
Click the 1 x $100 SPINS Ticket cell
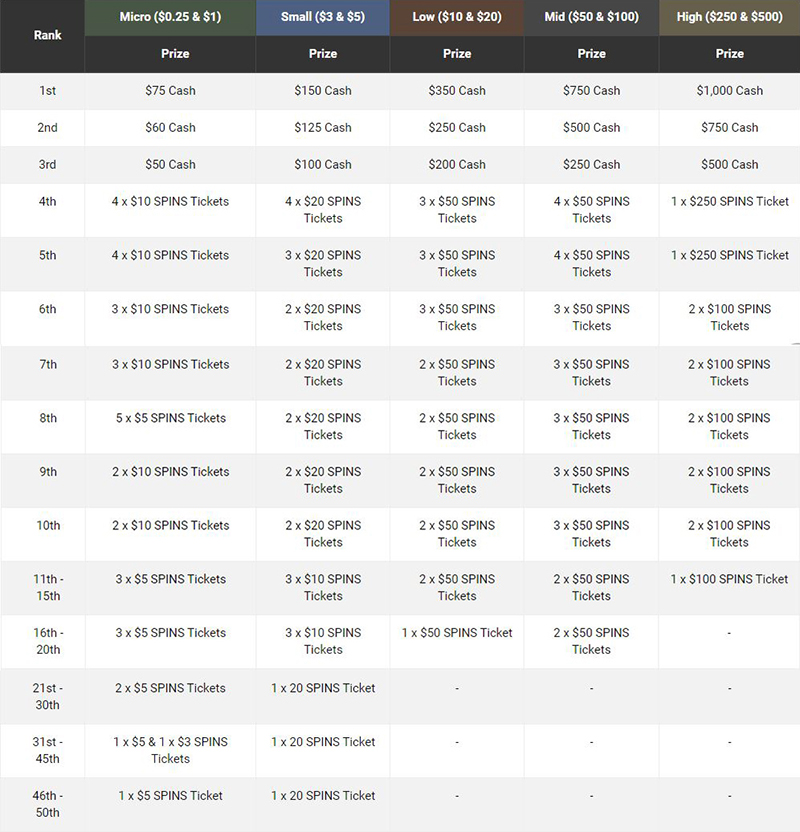tap(729, 579)
